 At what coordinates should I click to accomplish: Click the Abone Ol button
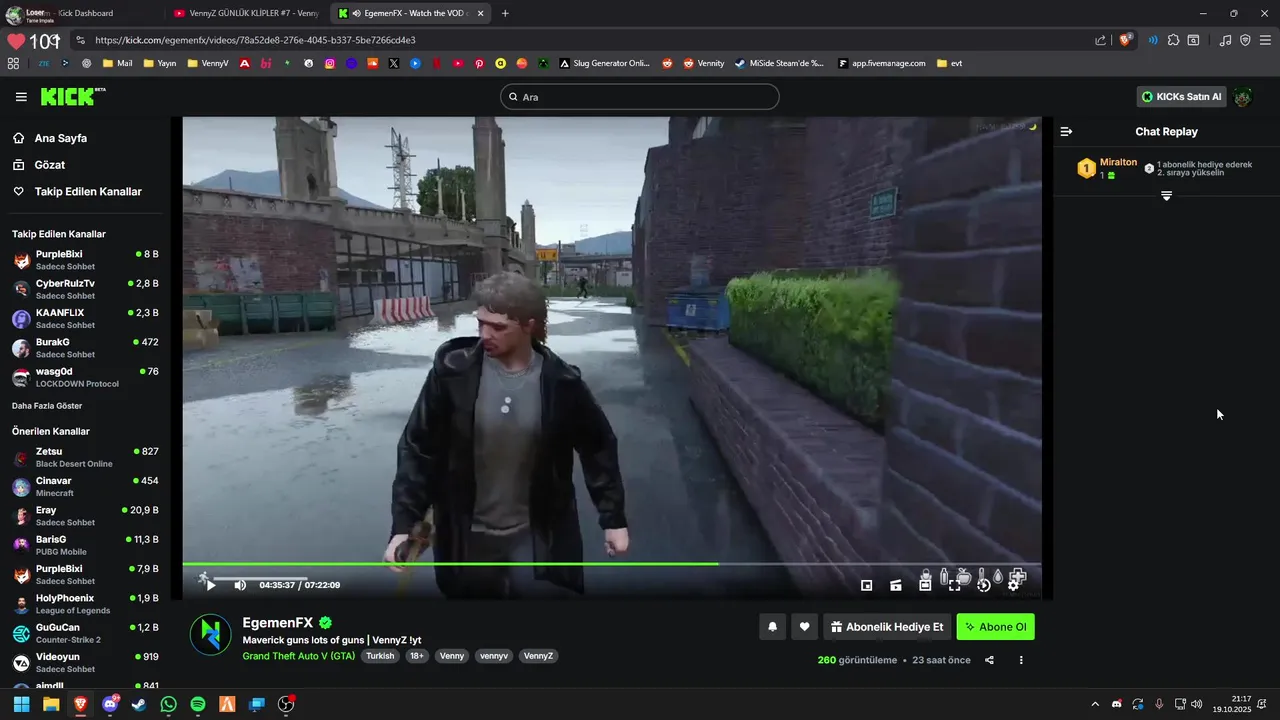click(x=996, y=627)
